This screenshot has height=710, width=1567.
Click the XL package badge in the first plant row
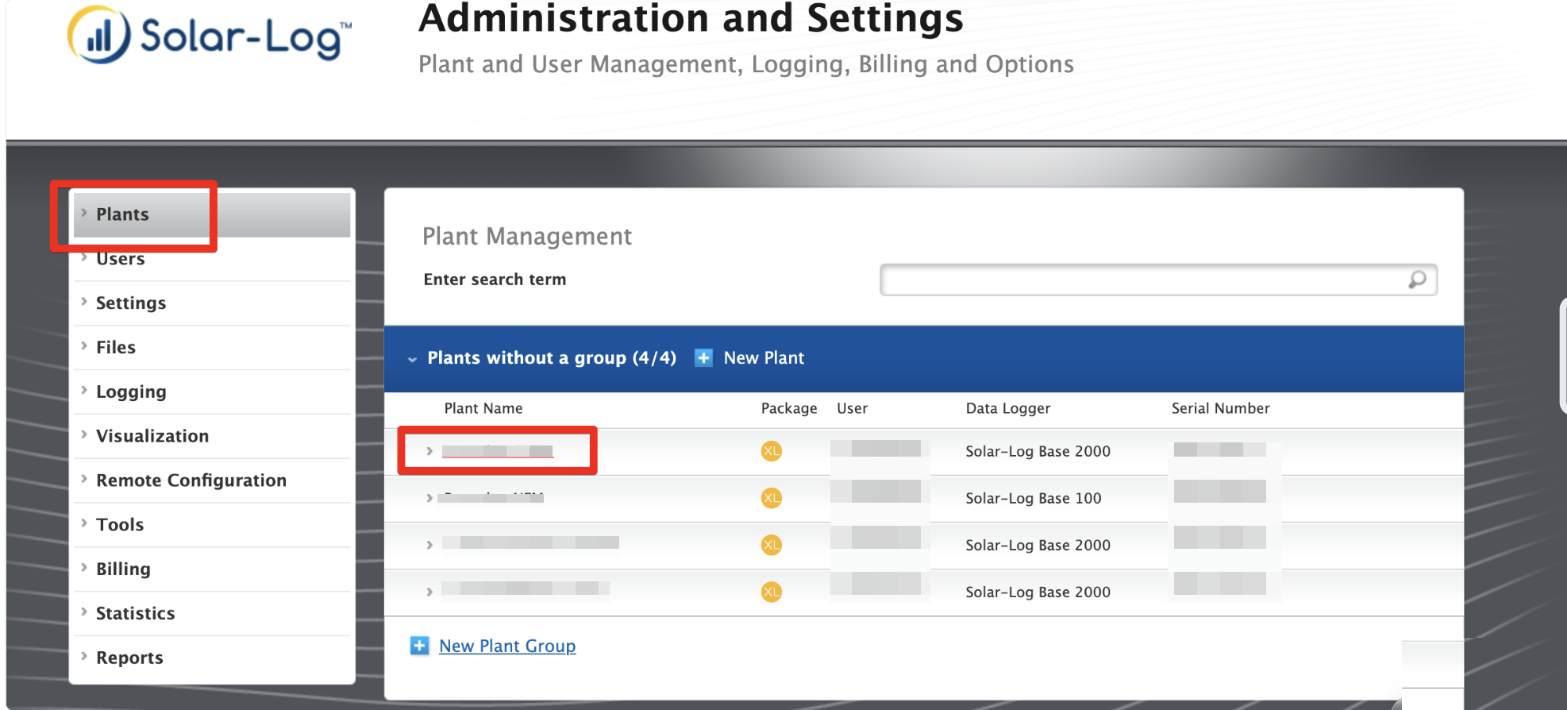[771, 451]
